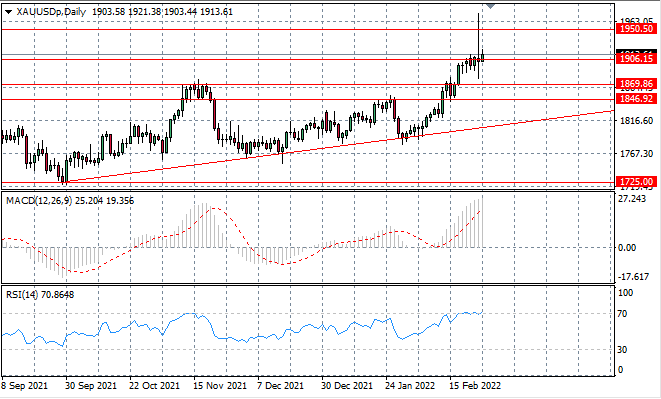Click the MACD(12,26,9) indicator label
Image resolution: width=661 pixels, height=399 pixels.
(40, 201)
